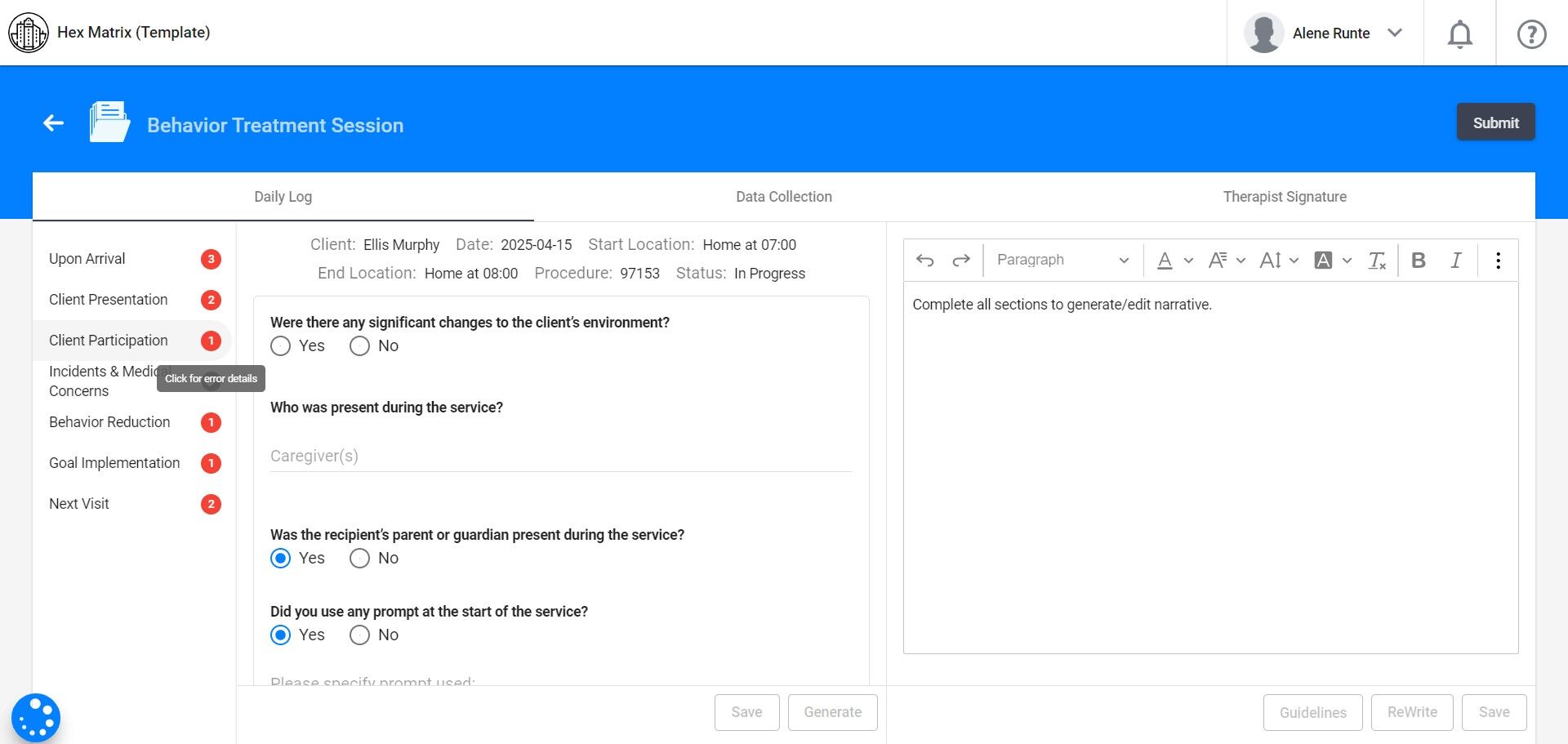Choose No for prompt used at service start
Viewport: 1568px width, 744px height.
(359, 635)
